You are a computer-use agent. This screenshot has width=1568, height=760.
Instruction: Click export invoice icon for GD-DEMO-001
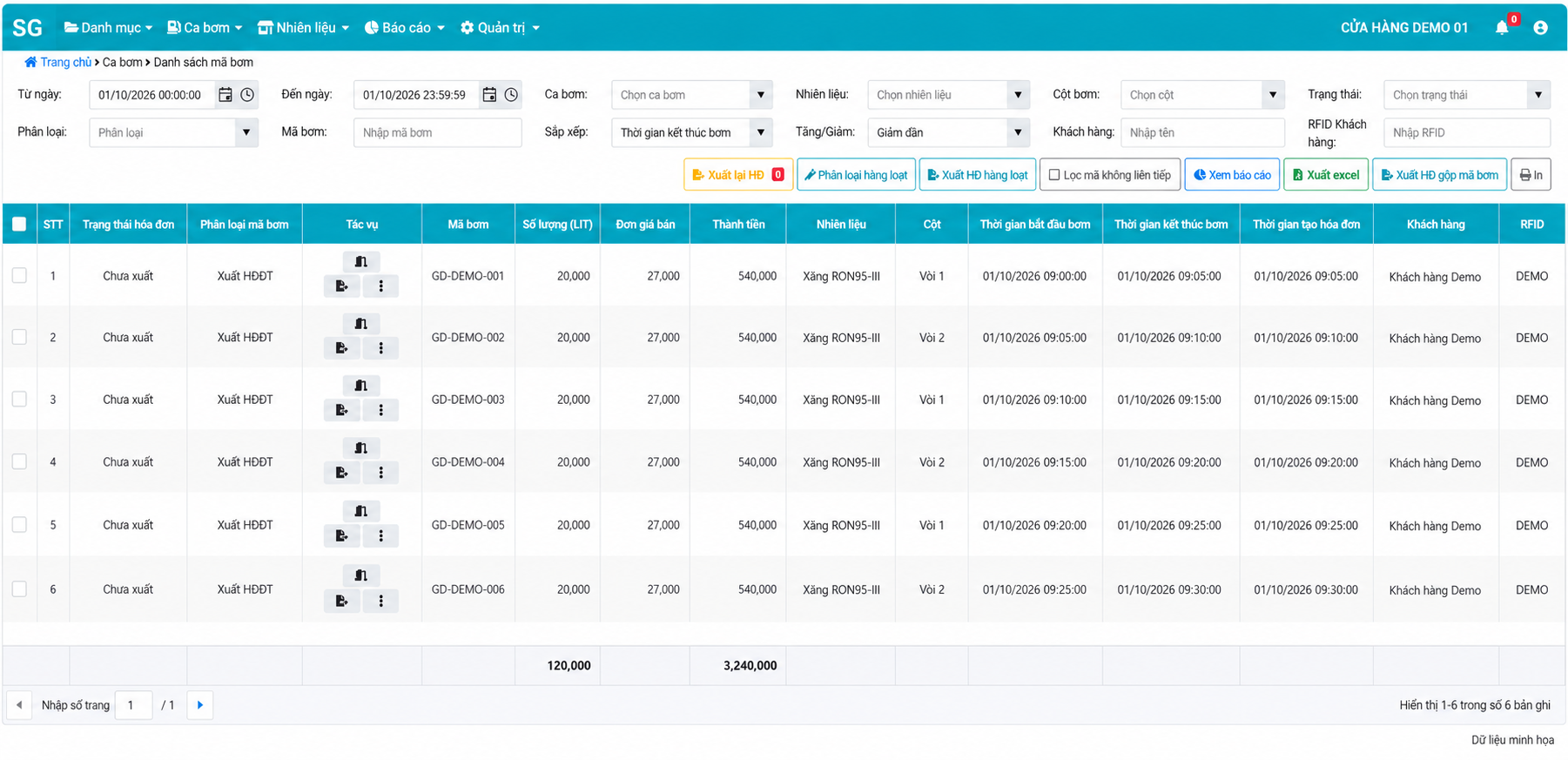coord(341,286)
